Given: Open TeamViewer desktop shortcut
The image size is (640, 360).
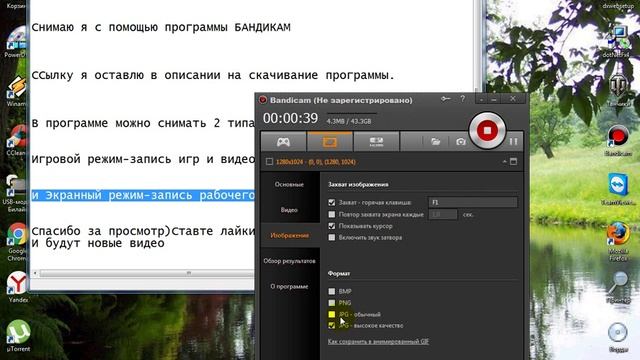Looking at the screenshot, I should (618, 189).
